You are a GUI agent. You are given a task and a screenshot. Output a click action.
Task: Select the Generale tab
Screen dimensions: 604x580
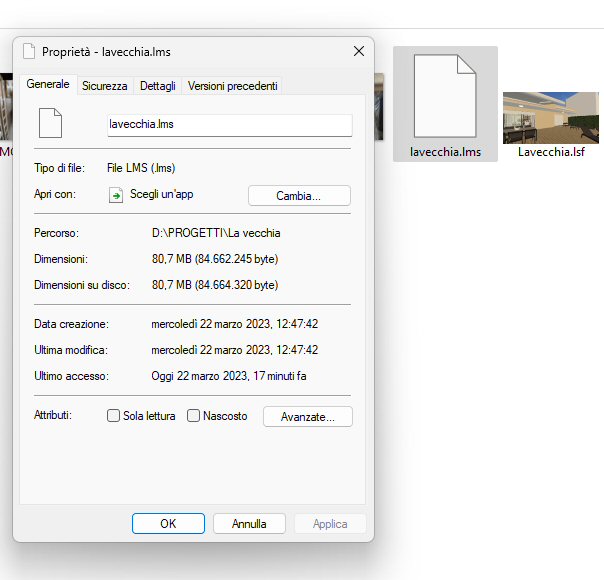click(48, 84)
